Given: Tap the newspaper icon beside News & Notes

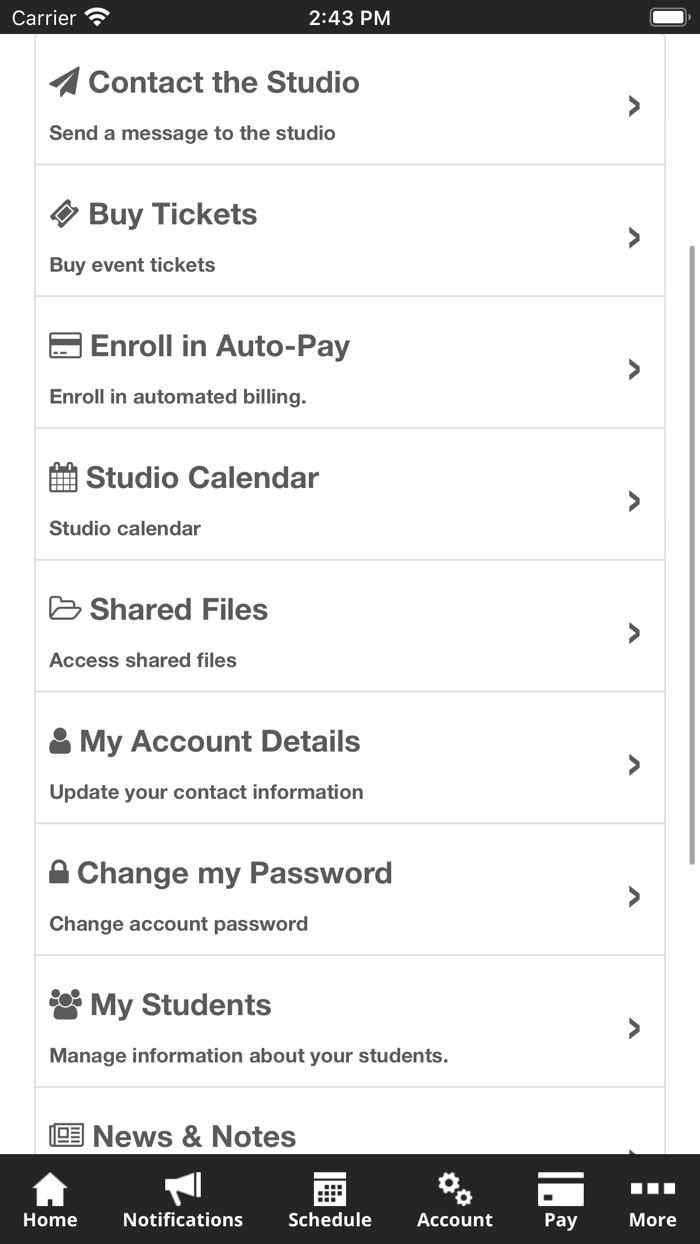Looking at the screenshot, I should (x=66, y=1136).
